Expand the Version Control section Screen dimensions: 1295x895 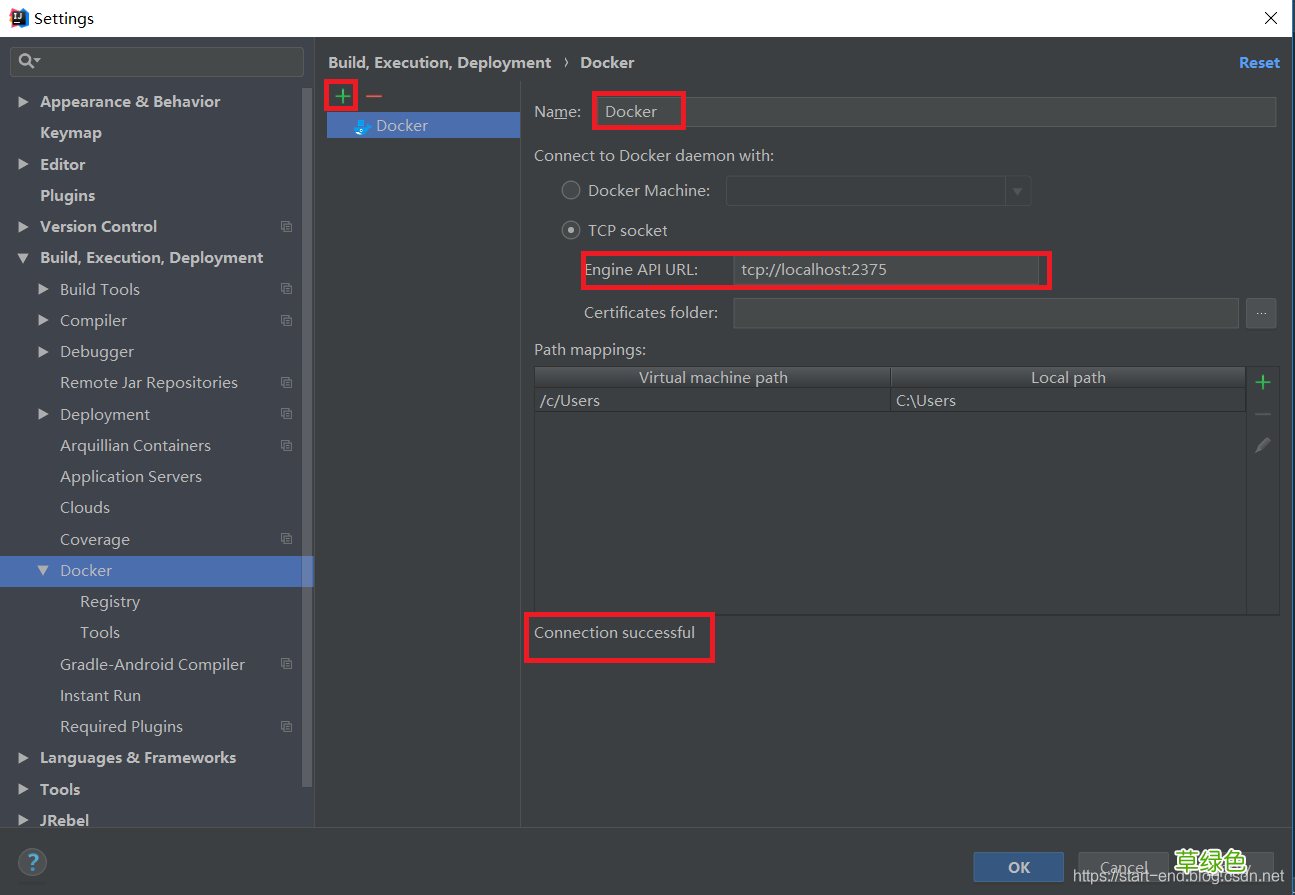point(23,227)
